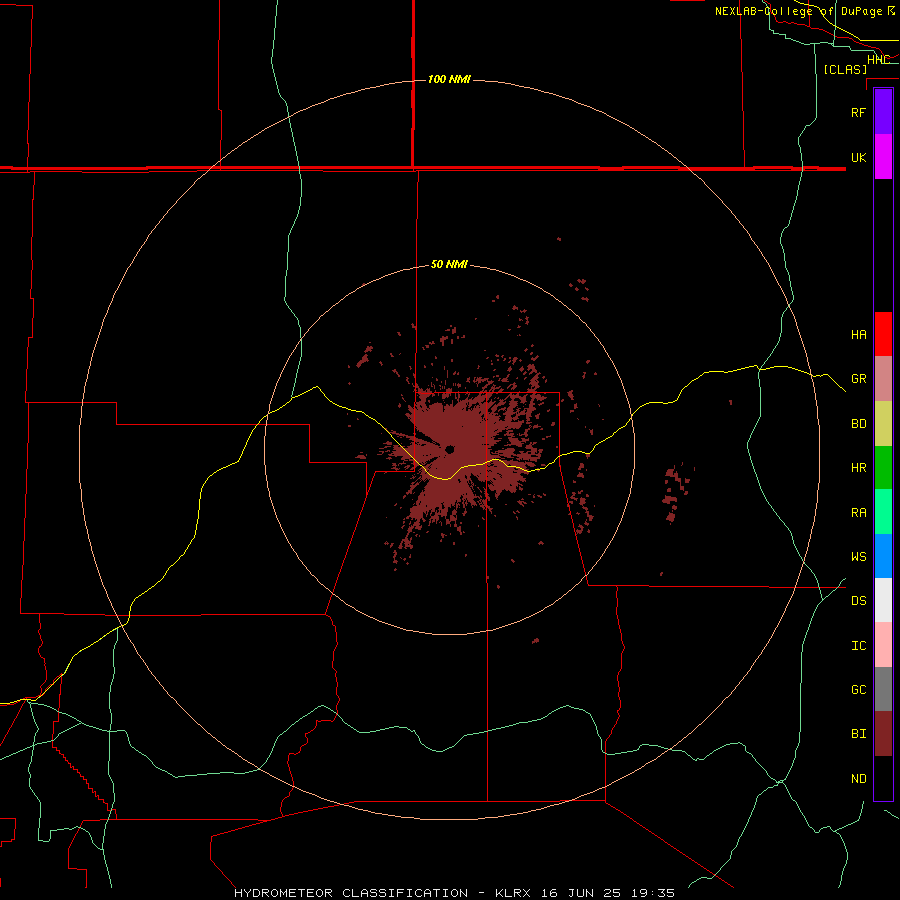
Task: Select the BD yellow legend swatch
Action: tap(883, 424)
